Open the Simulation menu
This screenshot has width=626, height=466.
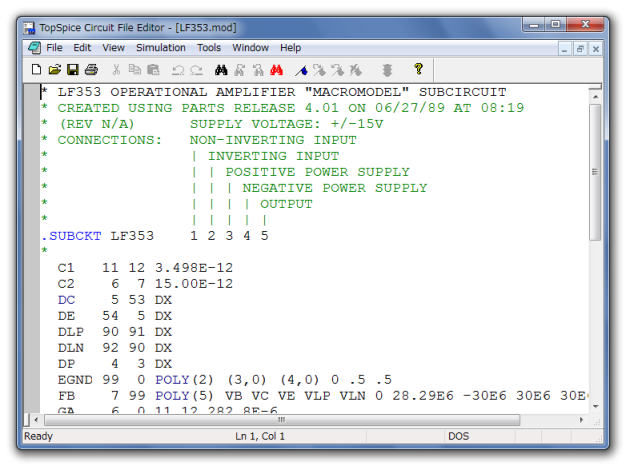(160, 48)
